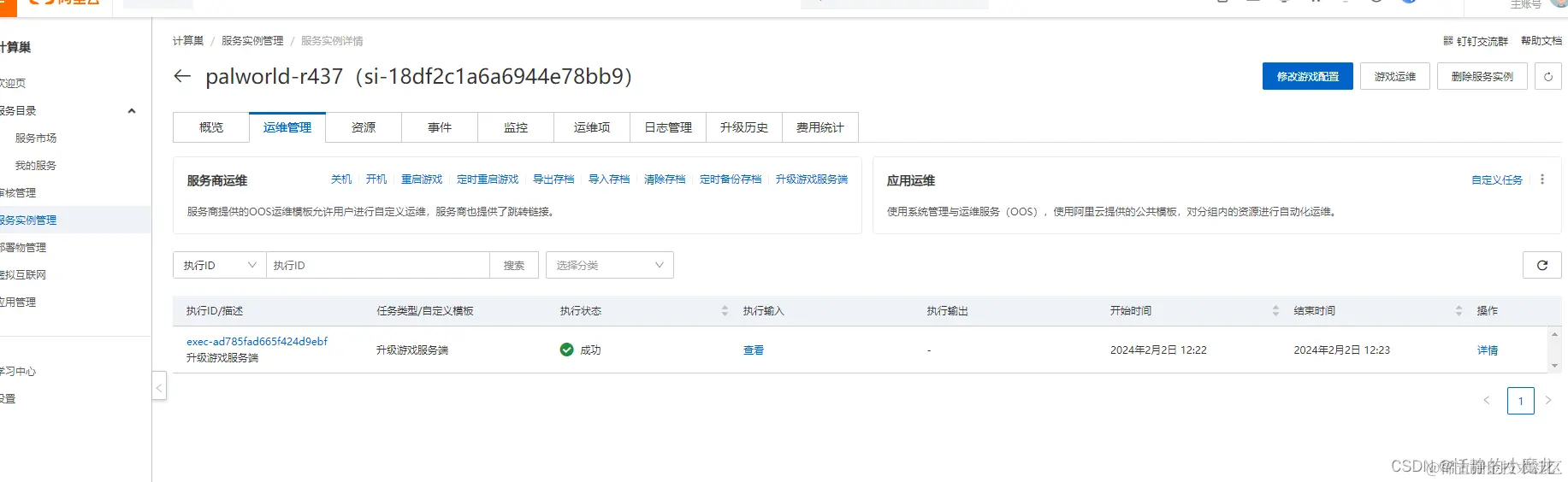The image size is (1568, 482).
Task: Open 部署物管理 in the sidebar
Action: [x=23, y=248]
